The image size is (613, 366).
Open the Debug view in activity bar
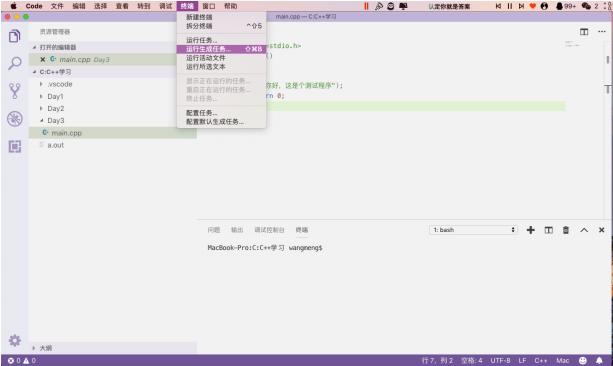[14, 119]
